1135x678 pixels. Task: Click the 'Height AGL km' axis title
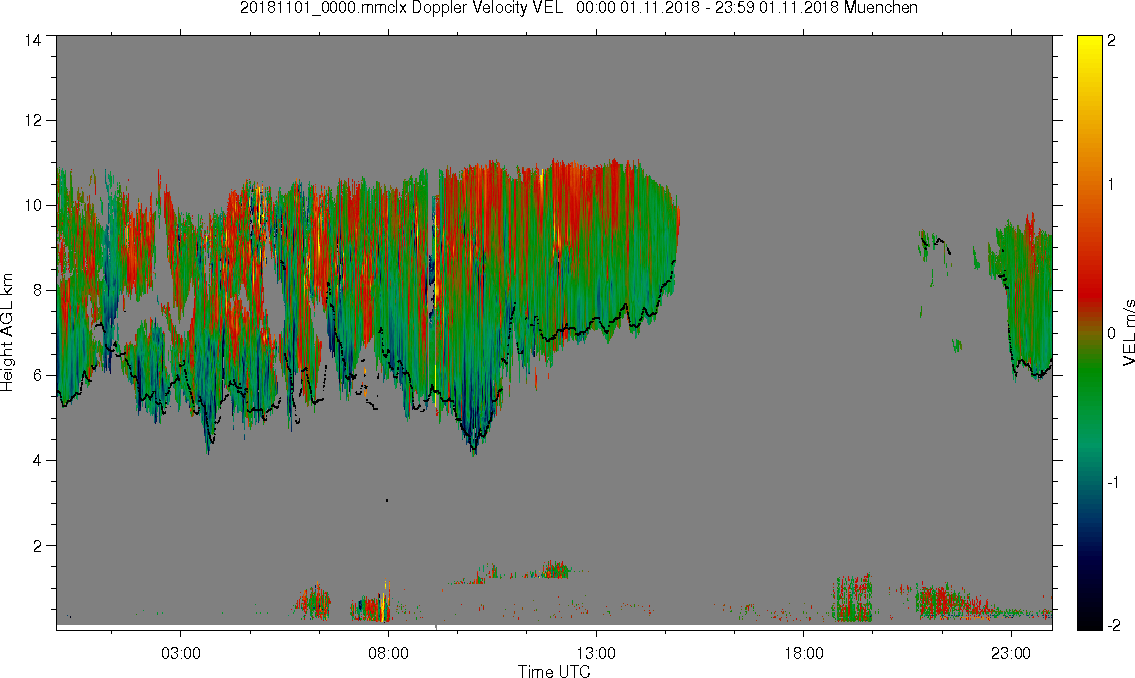pyautogui.click(x=7, y=333)
